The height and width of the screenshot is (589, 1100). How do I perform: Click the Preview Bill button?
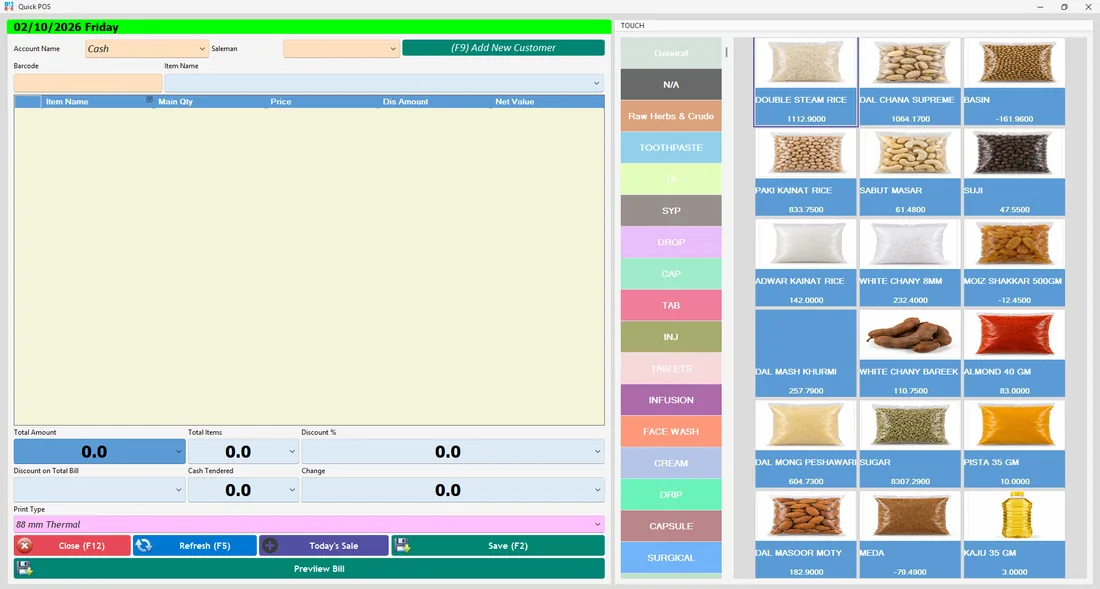(309, 569)
